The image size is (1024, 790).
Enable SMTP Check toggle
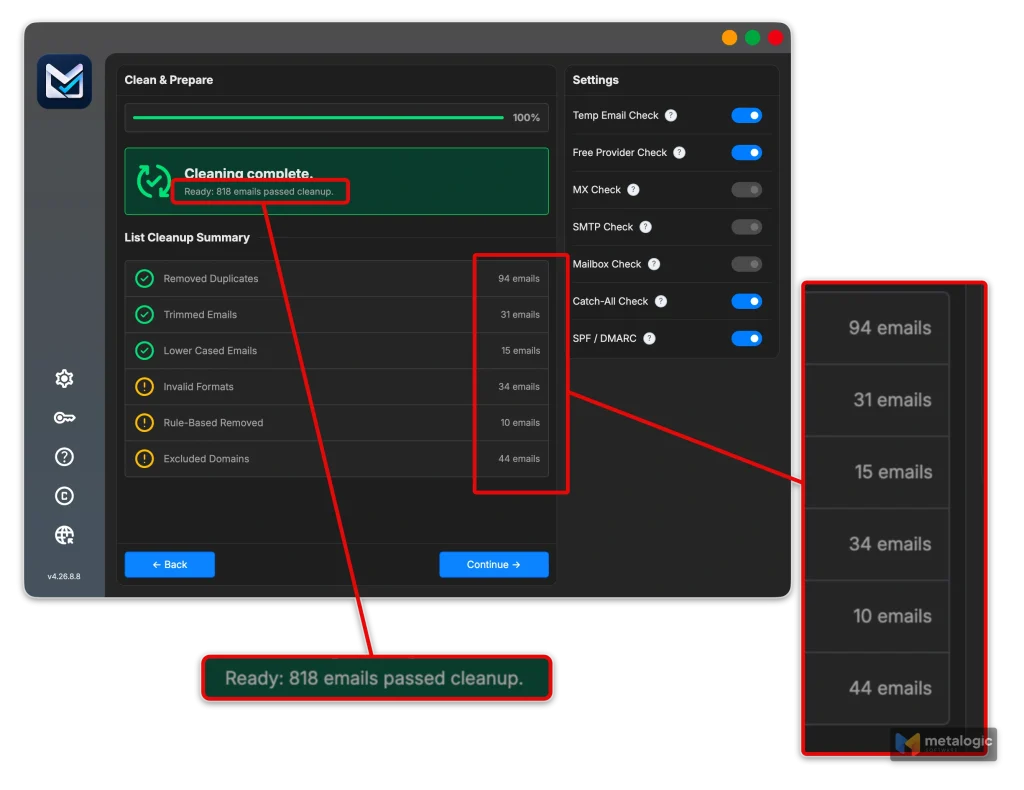click(x=746, y=227)
